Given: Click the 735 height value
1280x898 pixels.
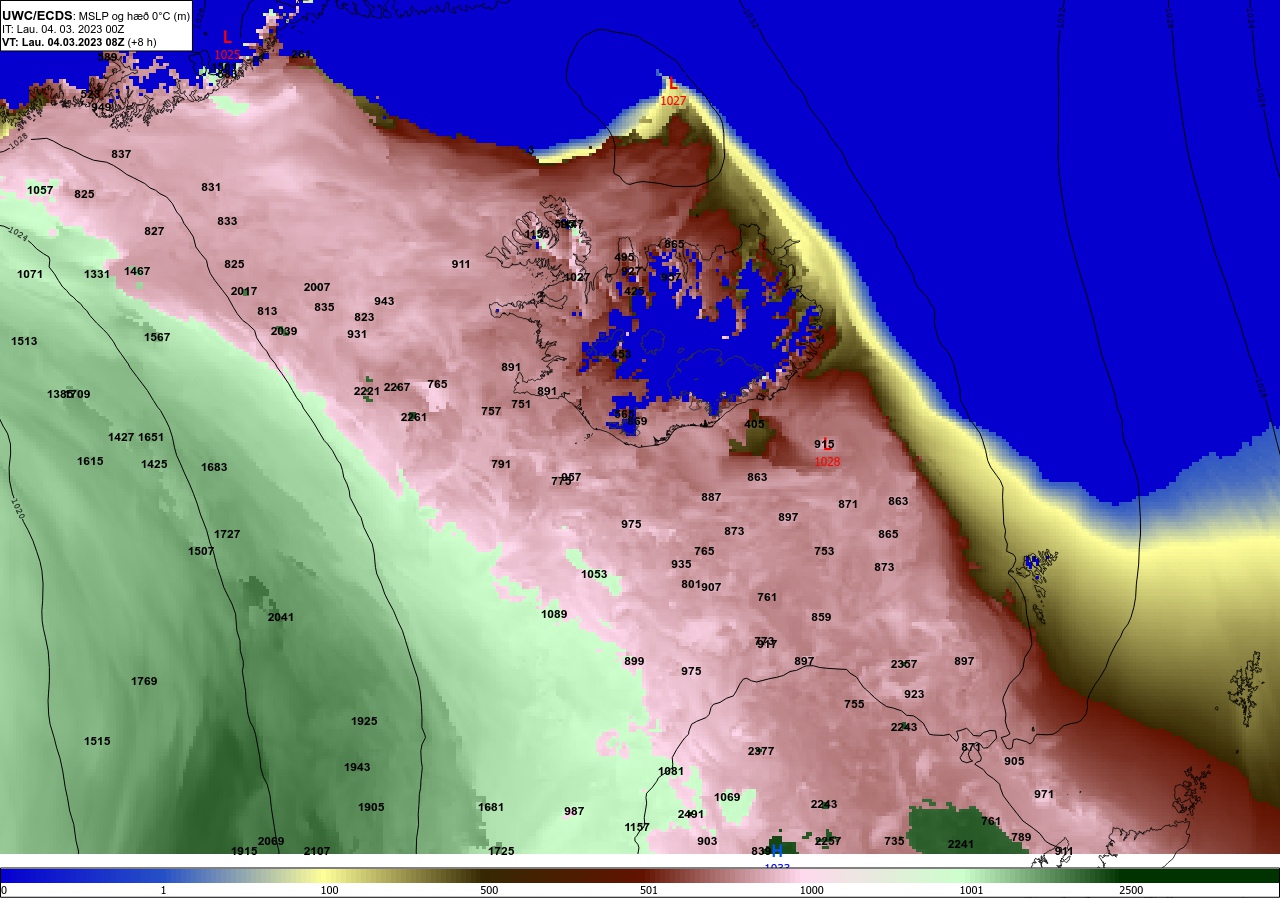Looking at the screenshot, I should click(894, 841).
